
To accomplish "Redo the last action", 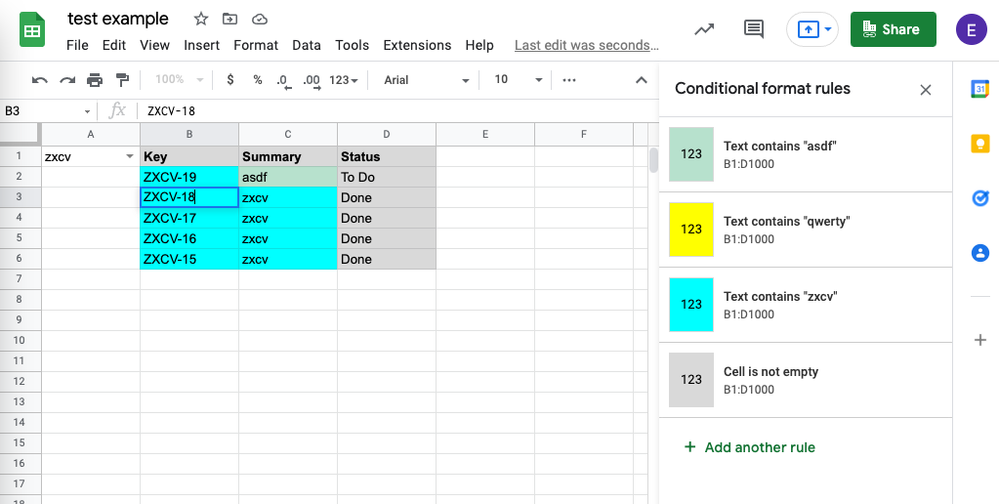I will (x=68, y=80).
